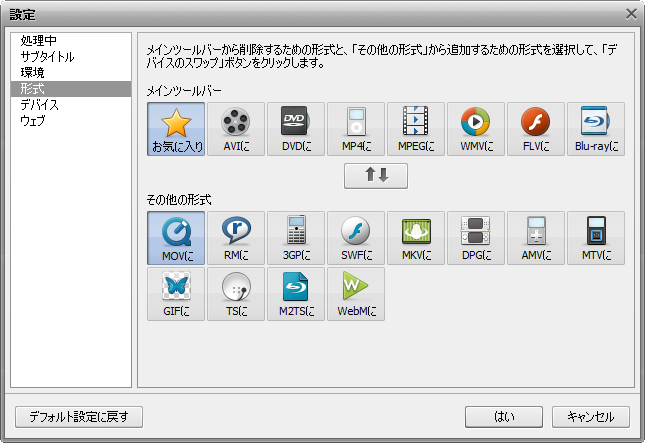This screenshot has height=443, width=645.
Task: Switch to the デバイス settings category
Action: [x=71, y=104]
